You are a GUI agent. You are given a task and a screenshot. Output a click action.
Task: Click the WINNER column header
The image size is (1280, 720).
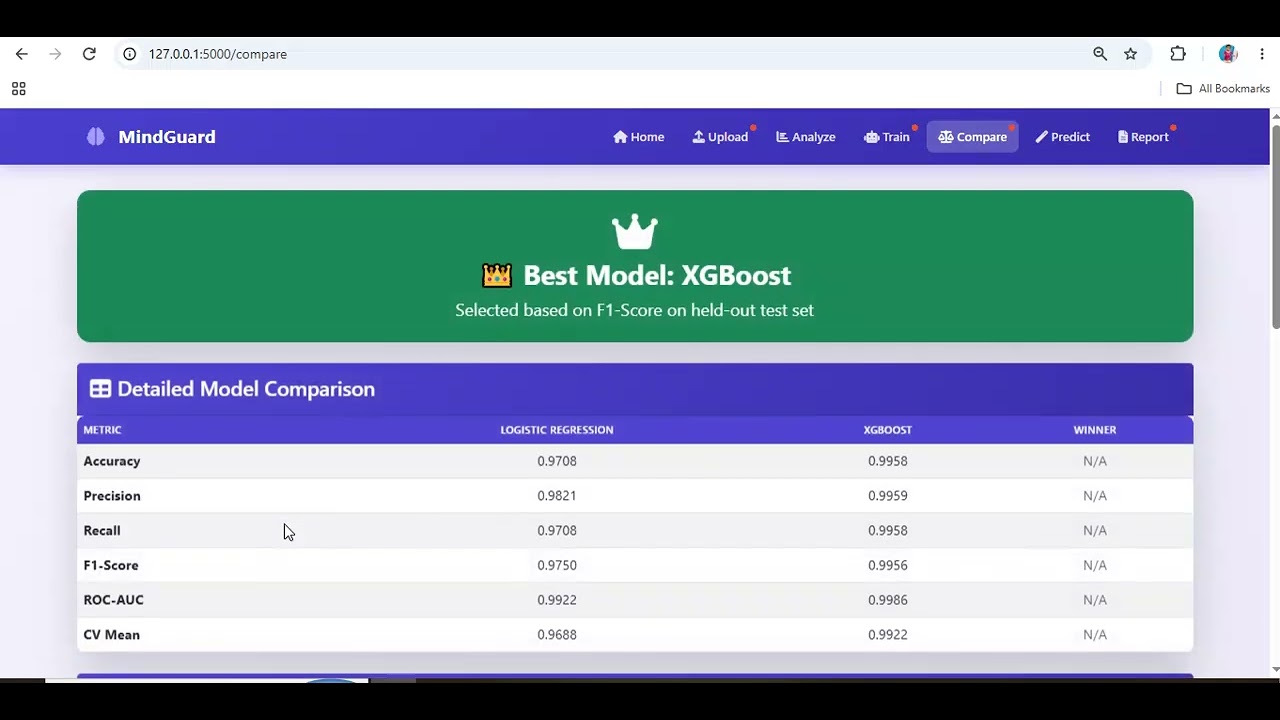click(x=1095, y=430)
